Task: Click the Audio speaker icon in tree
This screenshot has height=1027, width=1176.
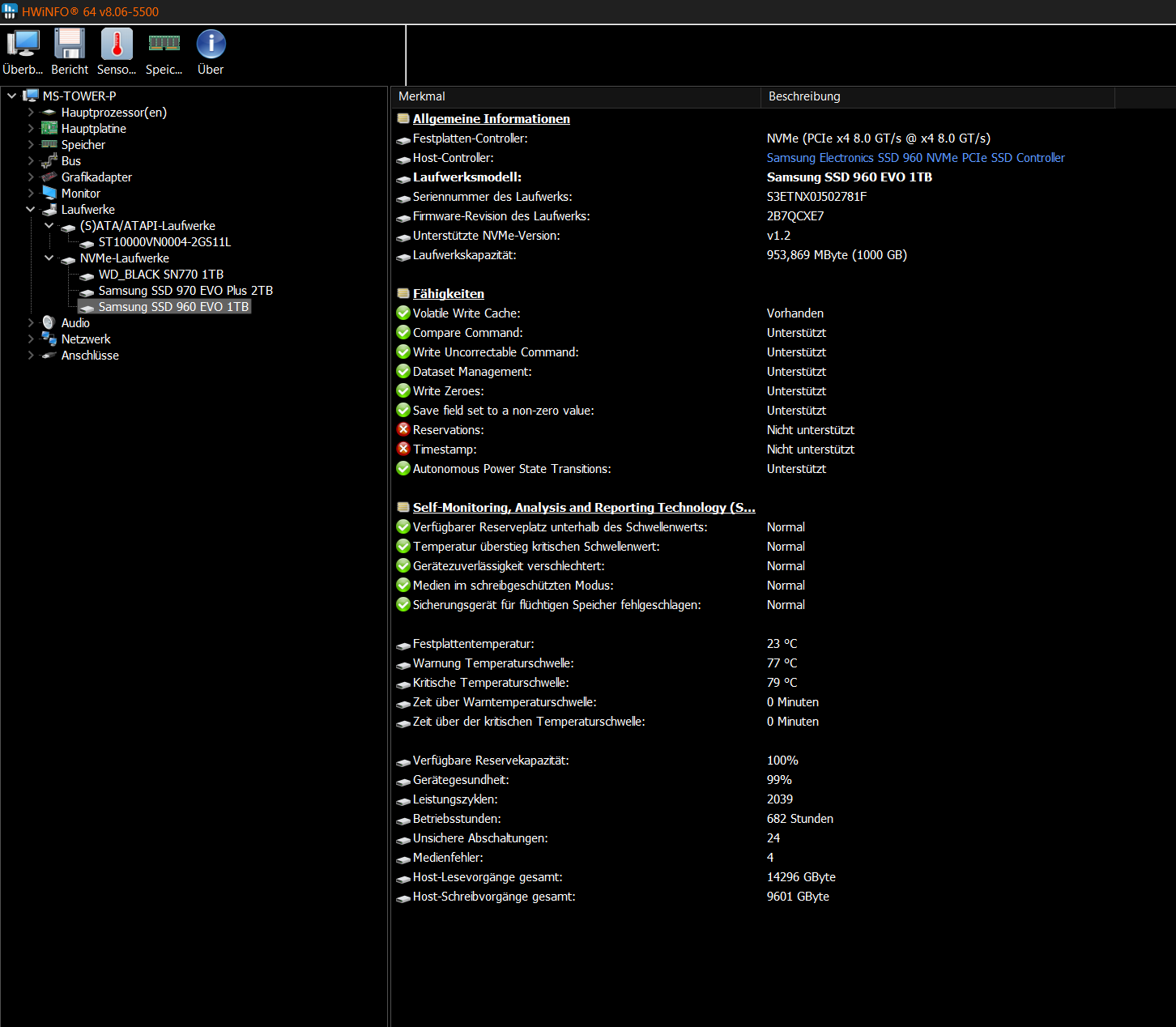Action: coord(49,322)
